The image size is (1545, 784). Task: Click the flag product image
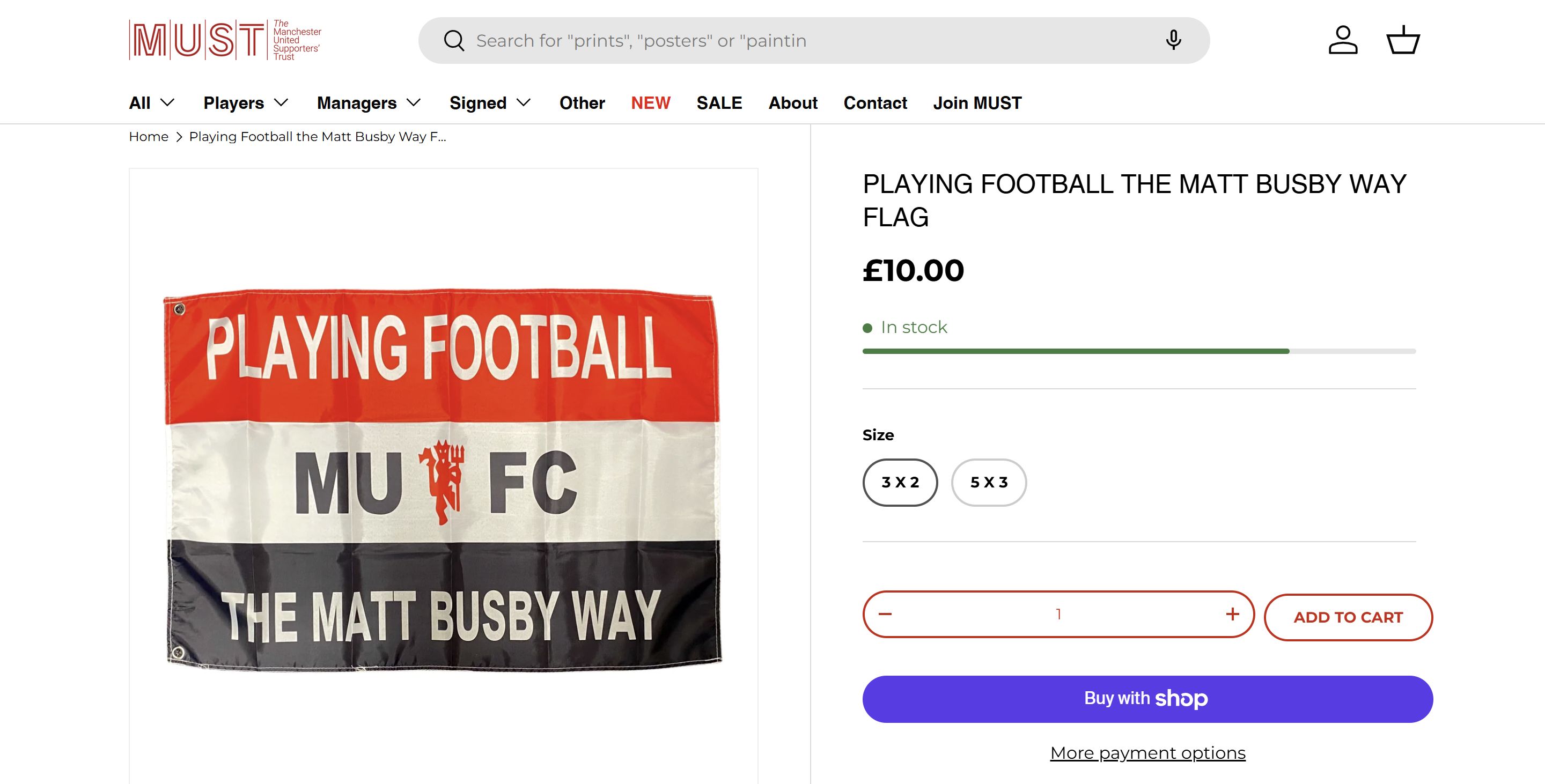443,479
